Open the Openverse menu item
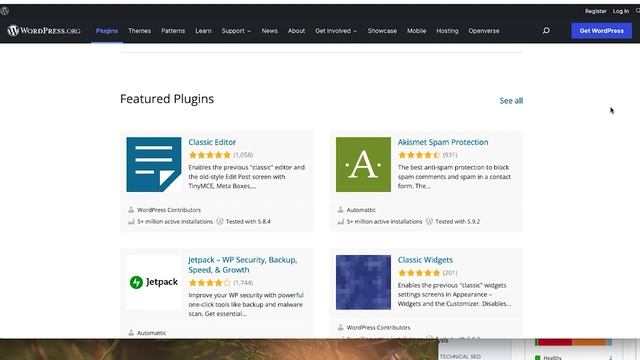 484,31
